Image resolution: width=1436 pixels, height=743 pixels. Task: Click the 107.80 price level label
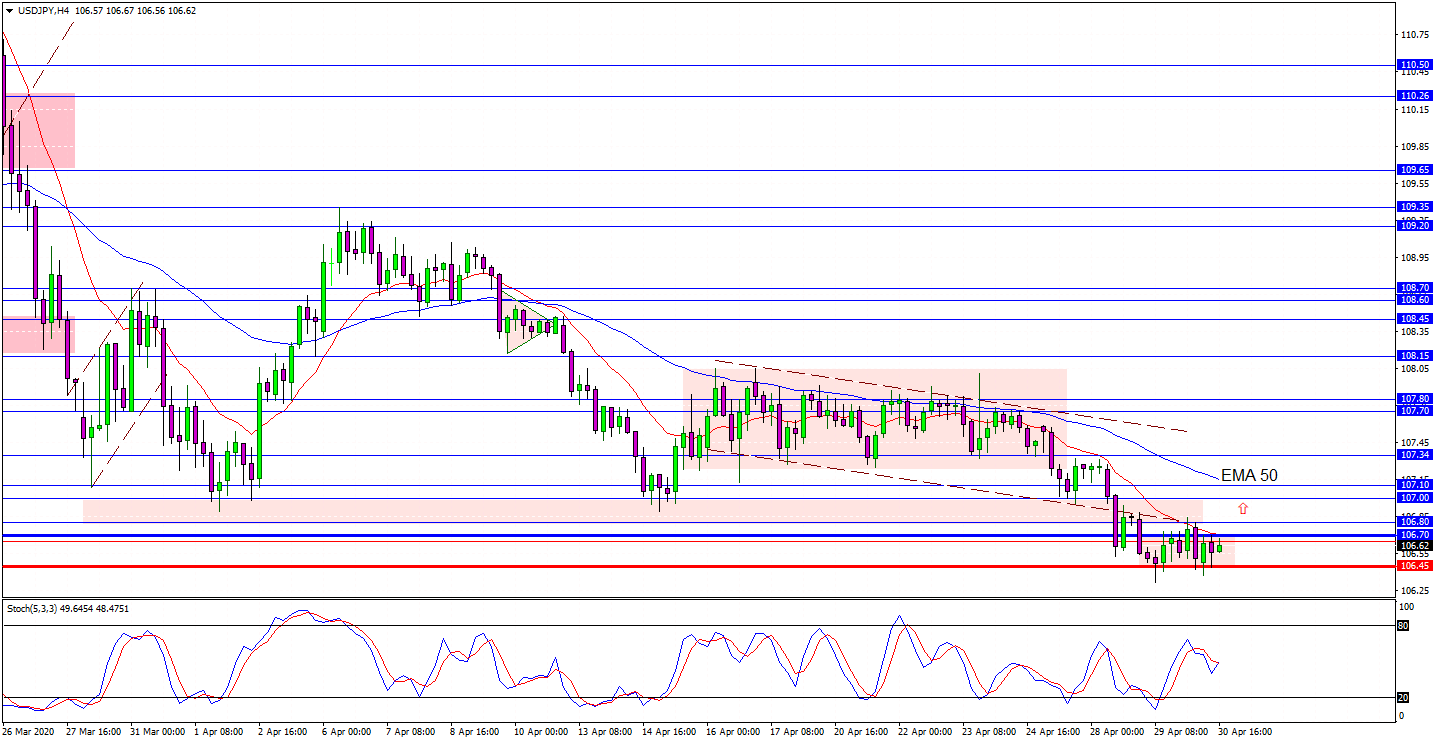[1415, 399]
